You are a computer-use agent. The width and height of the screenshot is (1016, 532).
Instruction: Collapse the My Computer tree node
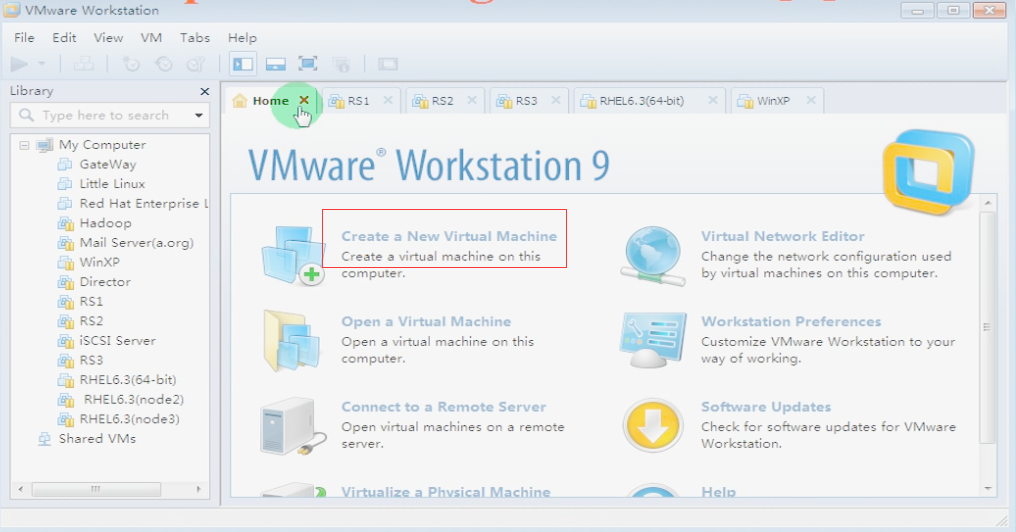pyautogui.click(x=24, y=145)
